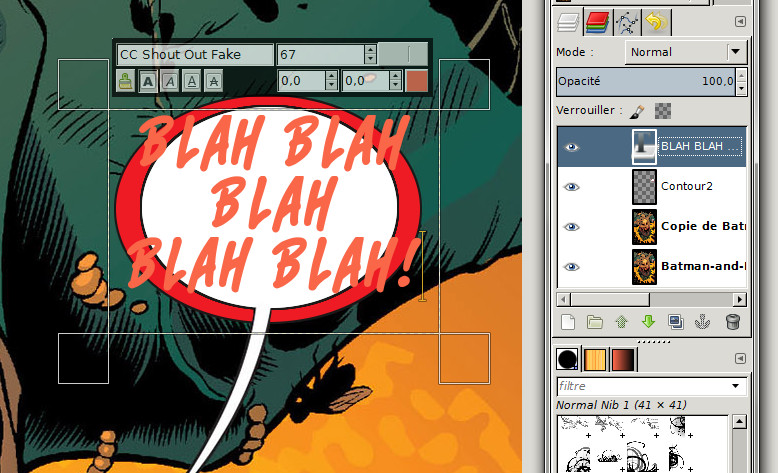Increase baseline offset with up arrow
Image resolution: width=778 pixels, height=473 pixels.
pos(331,76)
